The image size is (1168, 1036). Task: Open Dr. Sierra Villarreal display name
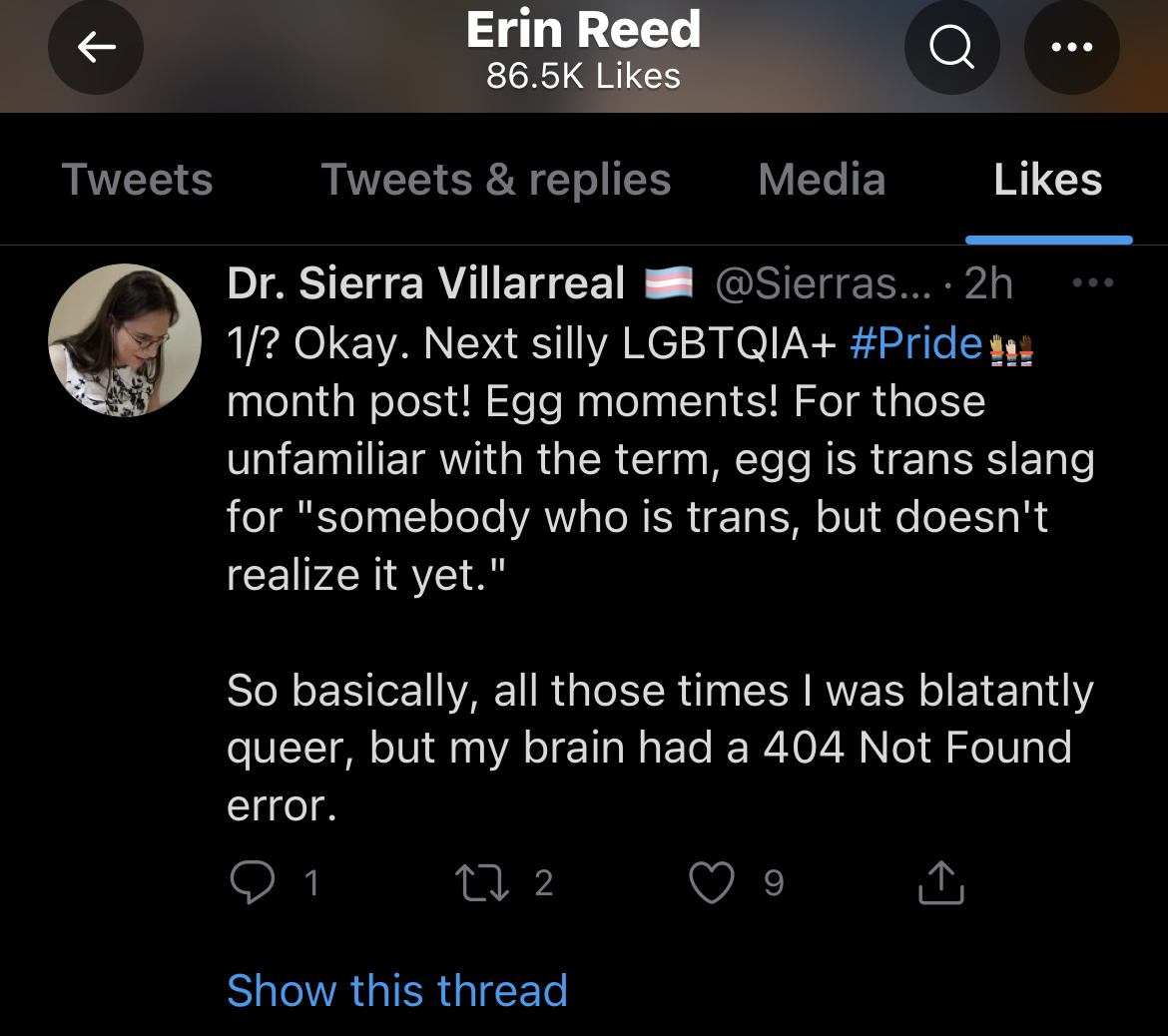tap(426, 284)
